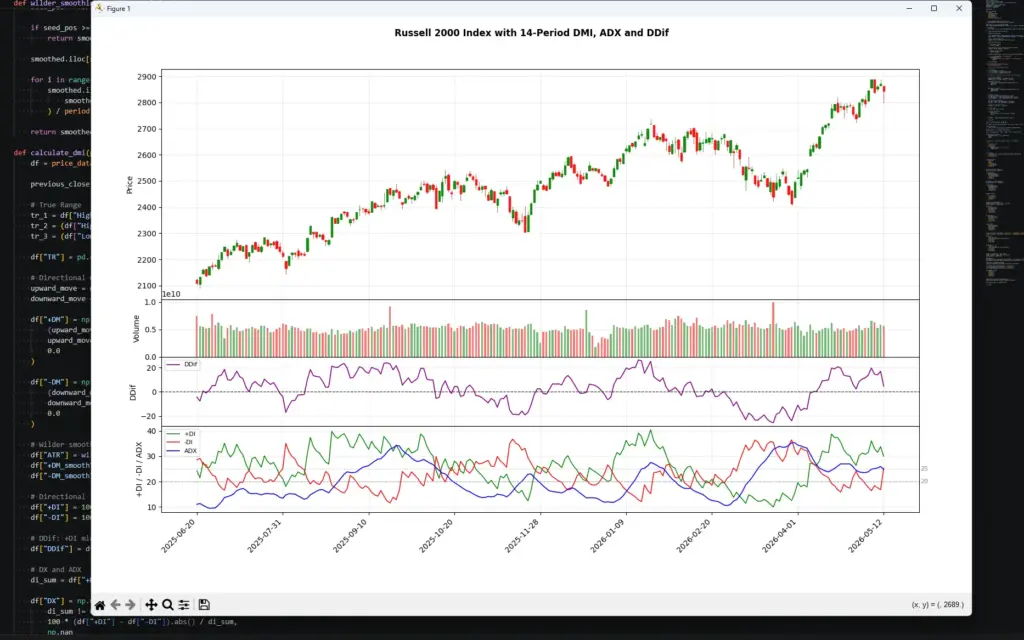This screenshot has width=1024, height=640.
Task: Open Configure subplots sliders tool
Action: (184, 605)
